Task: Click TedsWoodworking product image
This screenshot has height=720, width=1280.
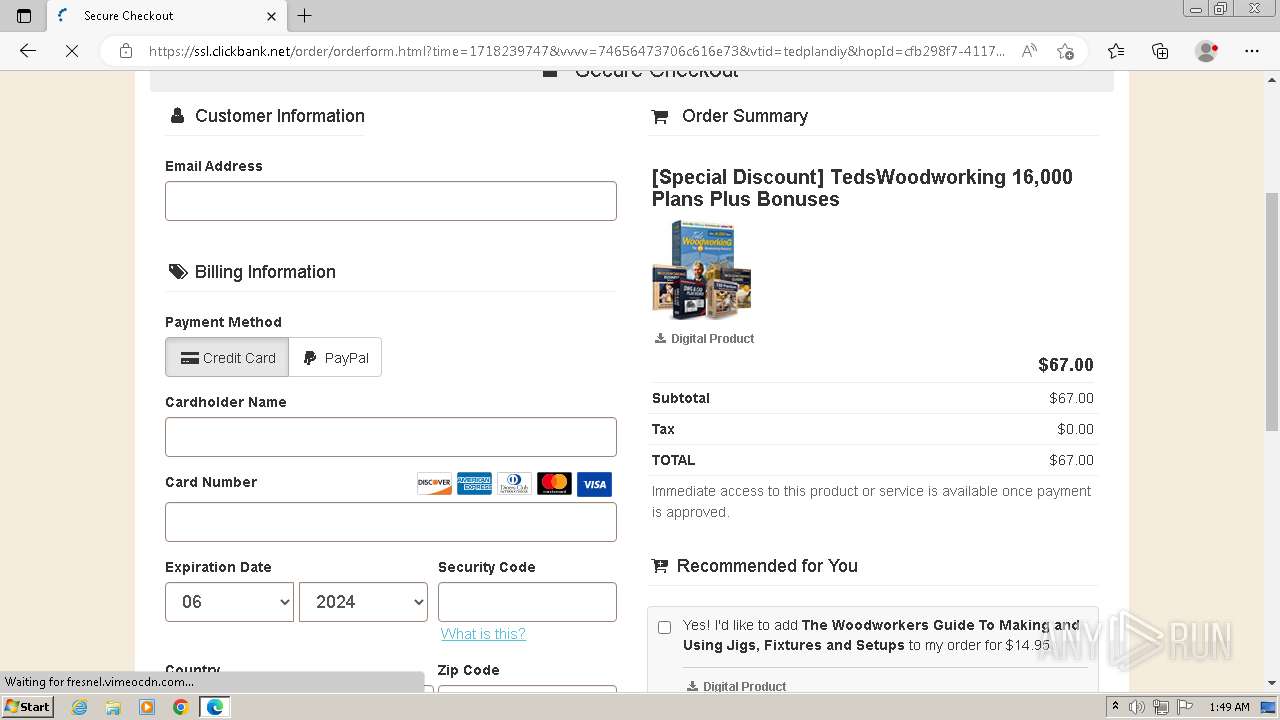Action: (701, 269)
